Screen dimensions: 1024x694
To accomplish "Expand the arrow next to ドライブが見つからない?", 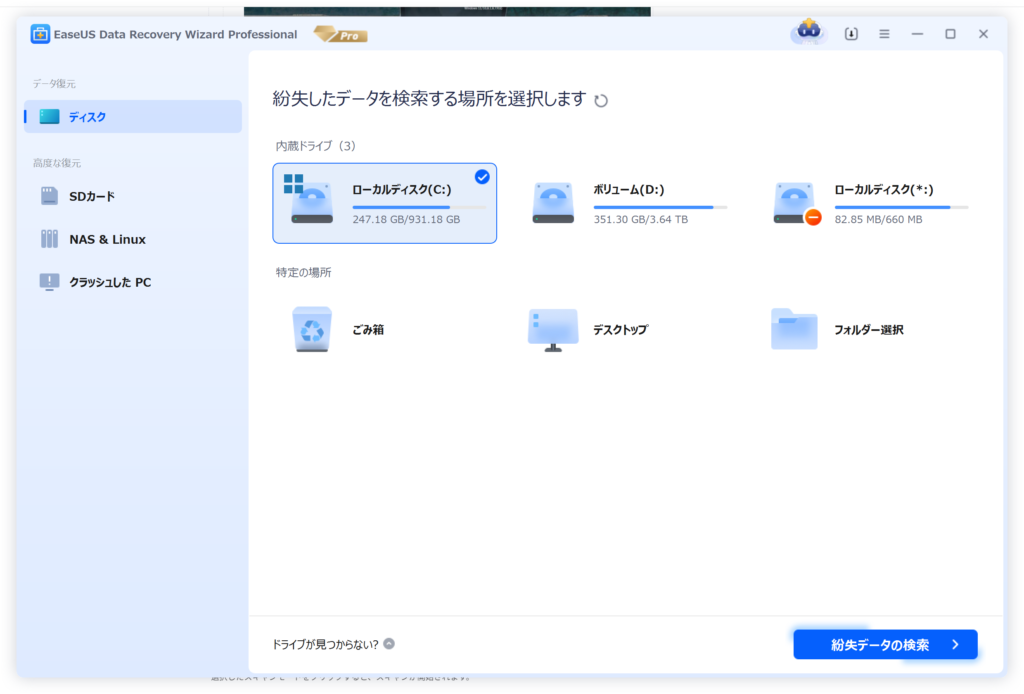I will [x=389, y=645].
